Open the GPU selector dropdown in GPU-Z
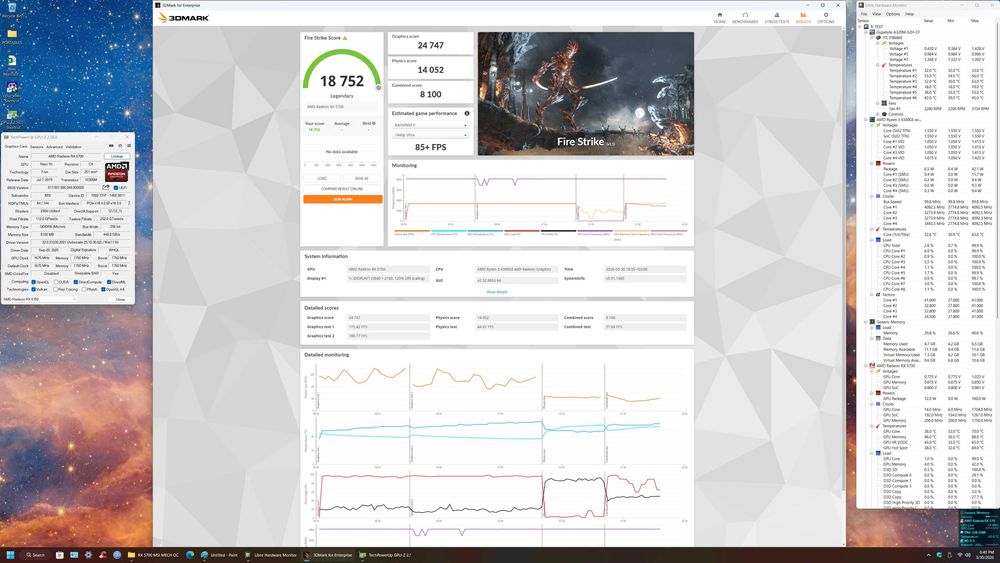Screen dimensions: 1000x563 pos(40,299)
